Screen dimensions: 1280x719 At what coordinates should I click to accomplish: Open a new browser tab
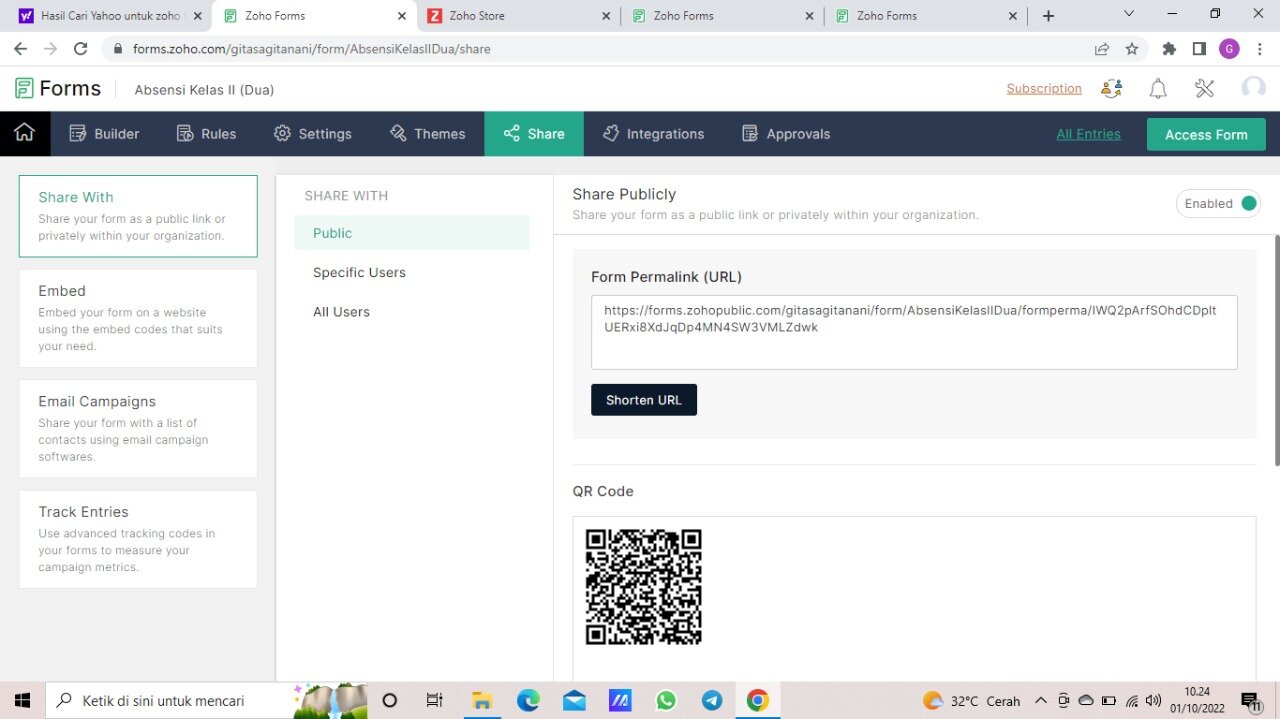[x=1048, y=16]
